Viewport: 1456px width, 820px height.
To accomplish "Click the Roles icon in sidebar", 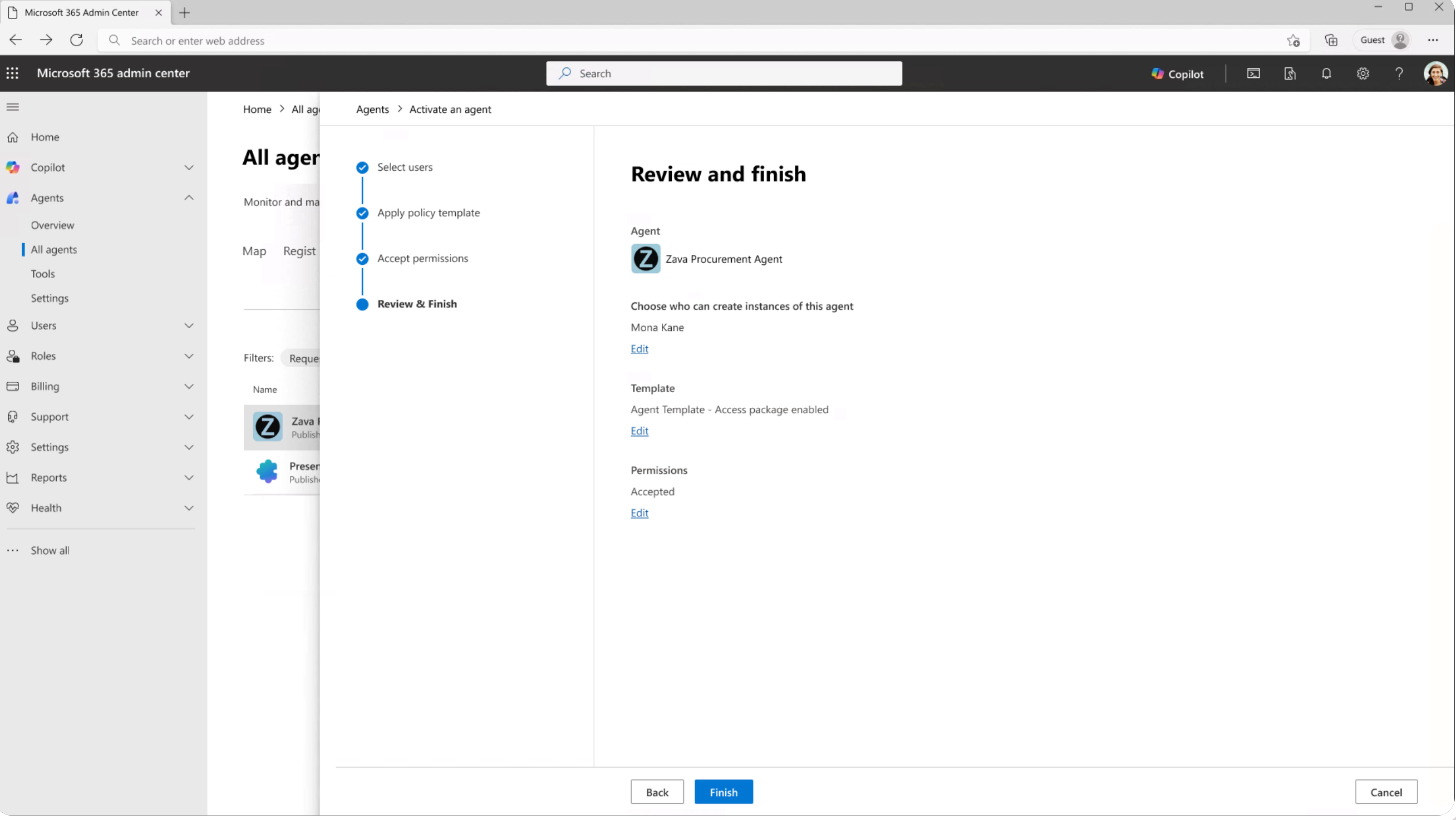I will pos(12,356).
